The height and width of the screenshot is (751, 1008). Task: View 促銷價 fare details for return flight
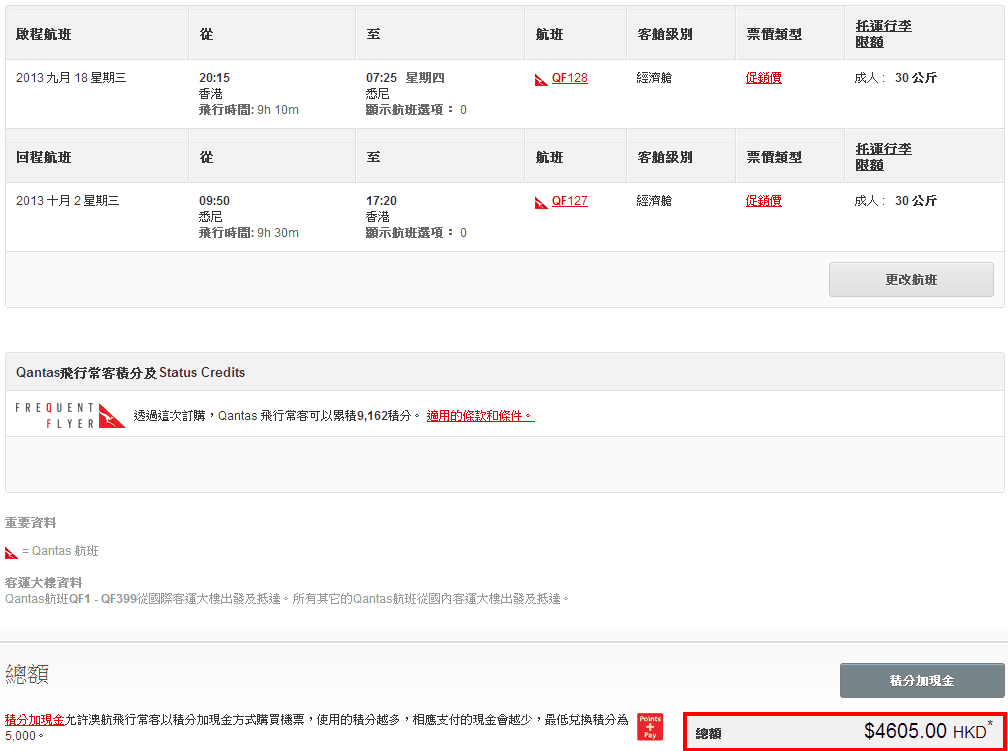(x=763, y=201)
